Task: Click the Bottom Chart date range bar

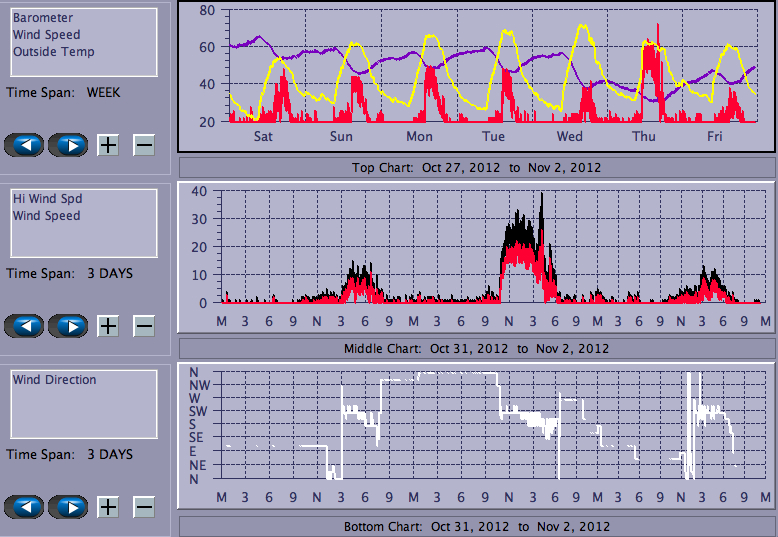Action: tap(476, 526)
